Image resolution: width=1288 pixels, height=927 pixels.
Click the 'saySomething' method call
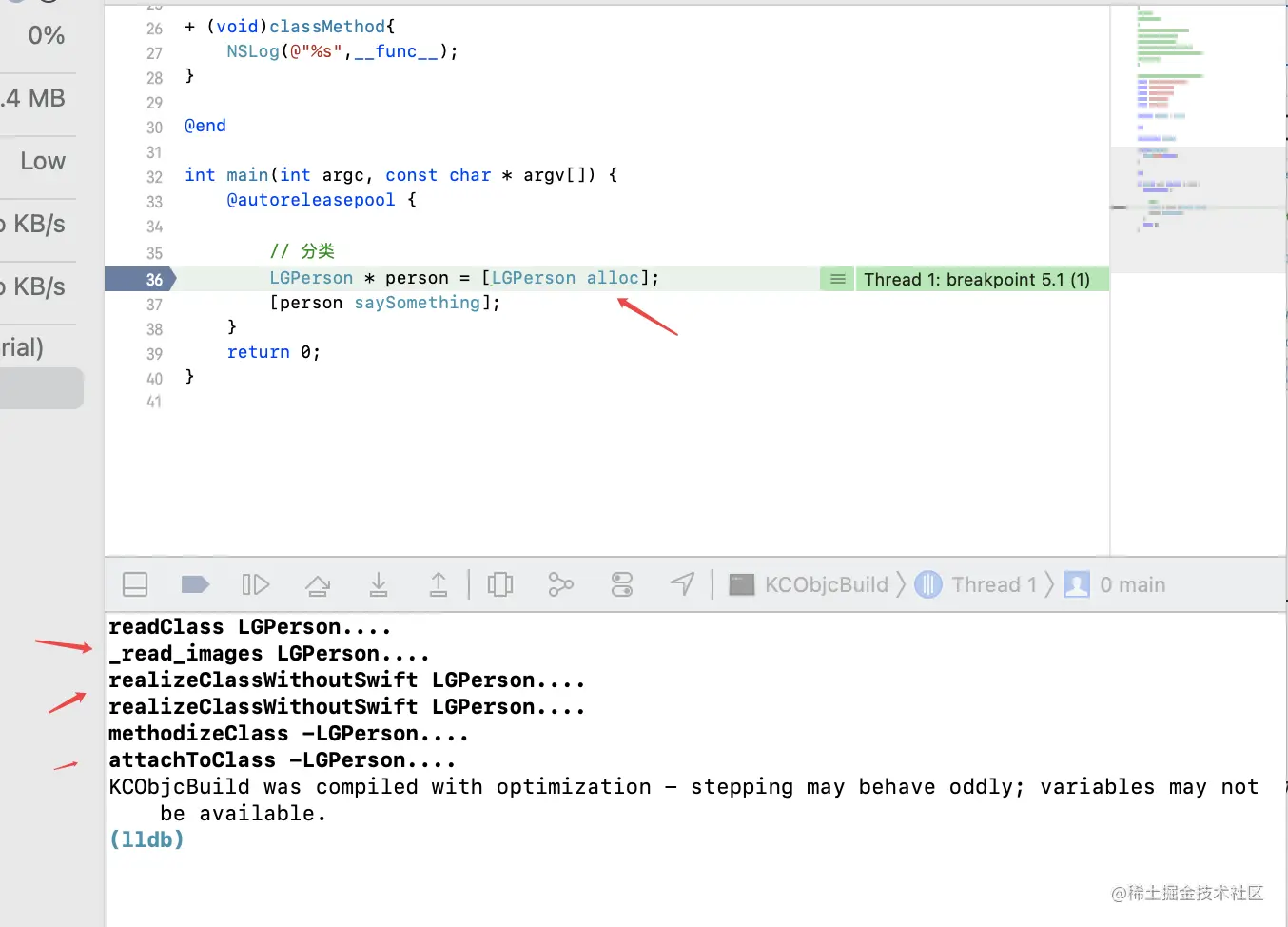click(418, 303)
